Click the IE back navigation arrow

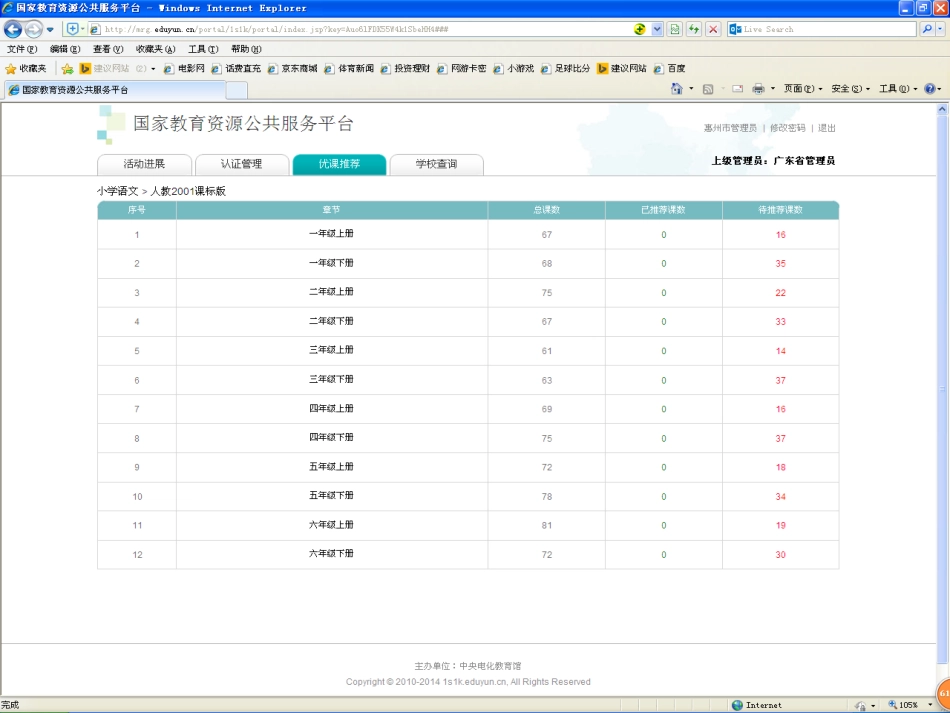tap(13, 29)
